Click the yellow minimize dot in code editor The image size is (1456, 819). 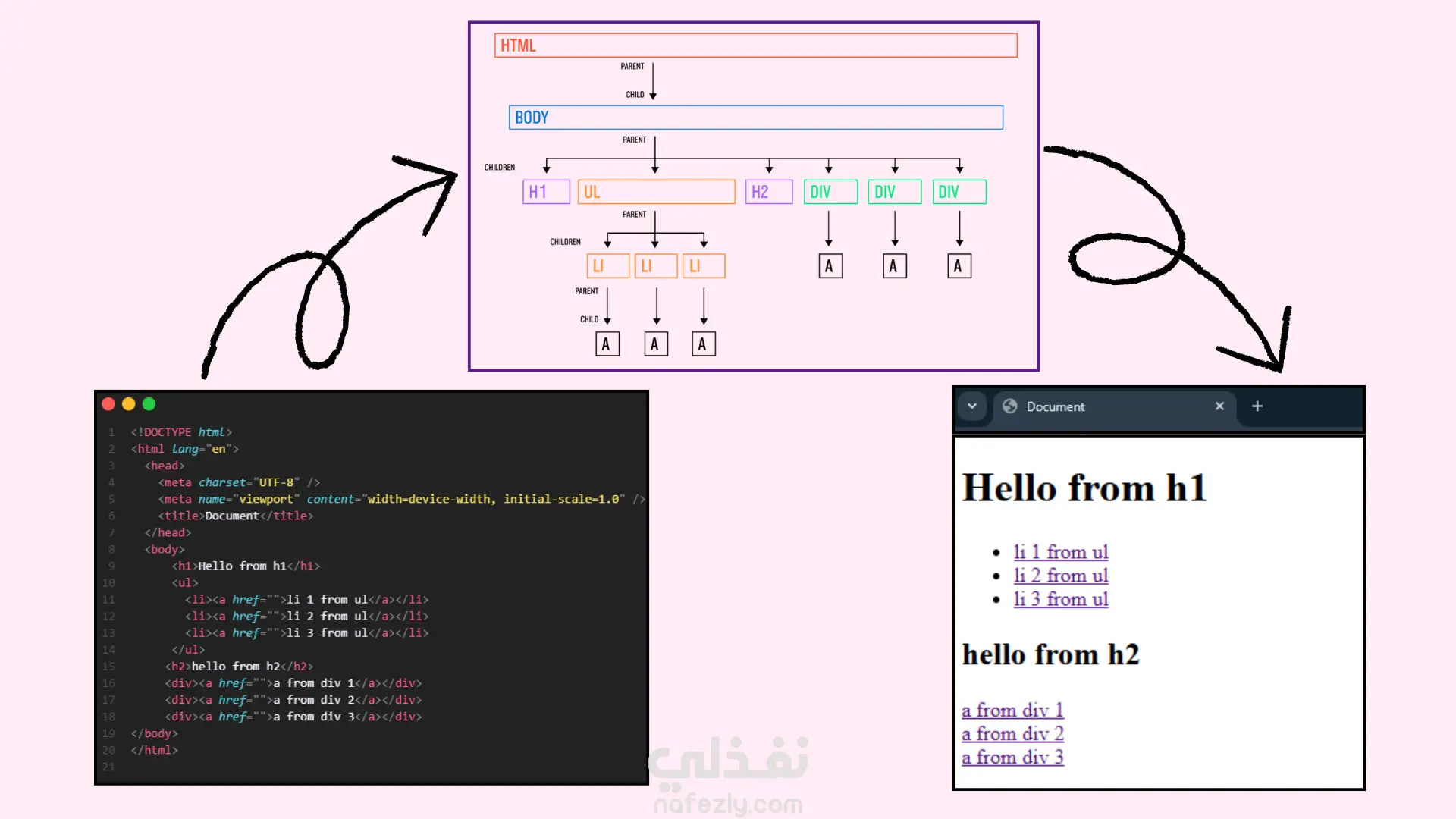tap(129, 404)
